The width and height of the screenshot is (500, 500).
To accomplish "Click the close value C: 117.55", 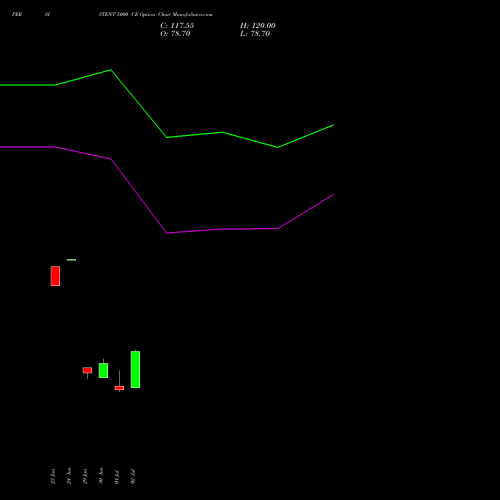I will point(177,26).
